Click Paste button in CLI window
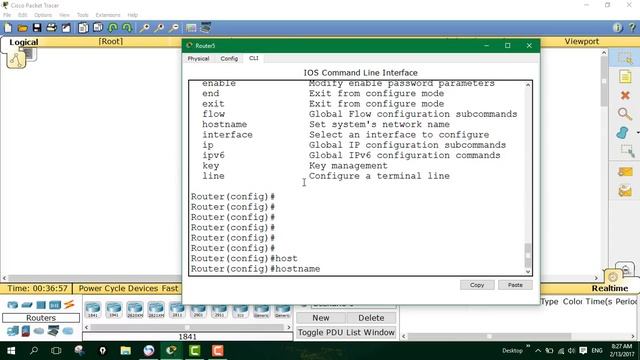This screenshot has height=360, width=640. [515, 285]
